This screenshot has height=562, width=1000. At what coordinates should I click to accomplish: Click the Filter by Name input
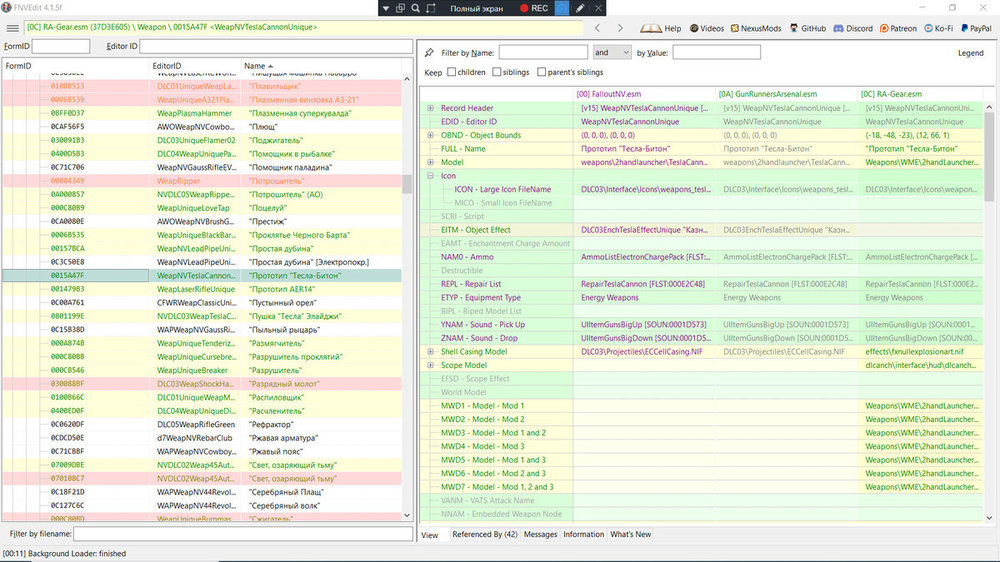tap(543, 52)
